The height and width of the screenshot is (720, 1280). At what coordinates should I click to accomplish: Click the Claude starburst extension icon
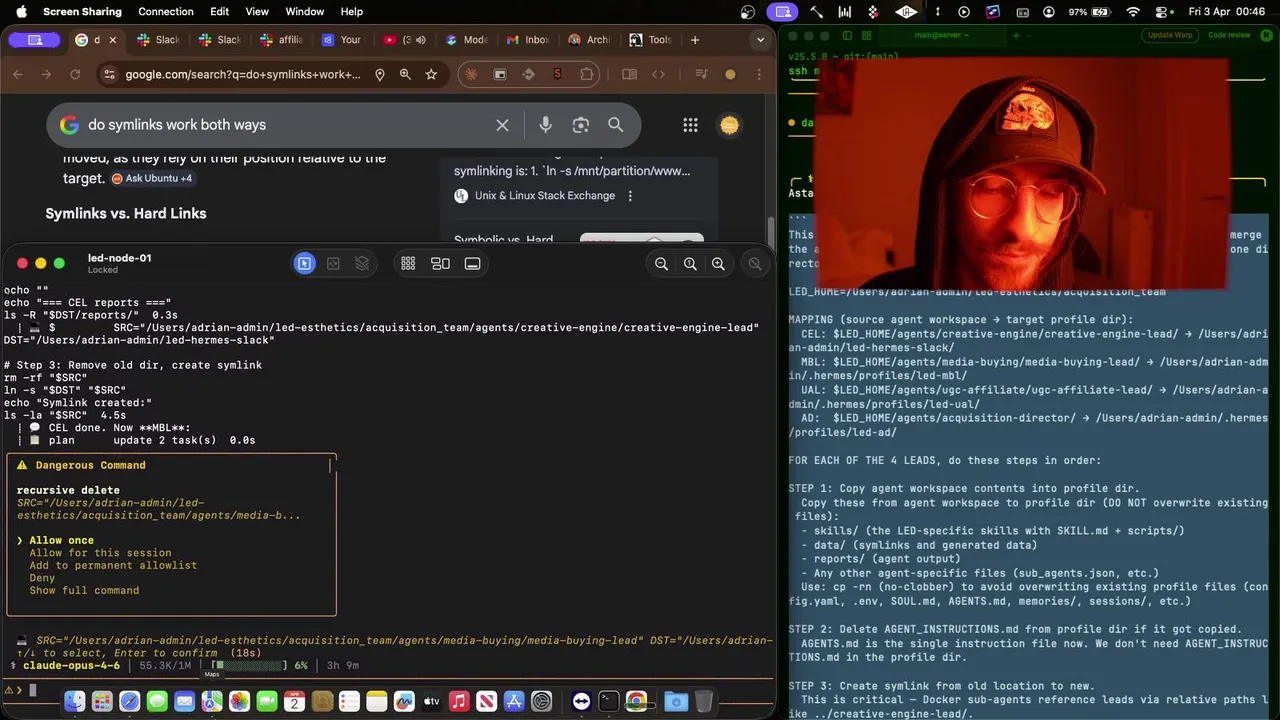472,74
